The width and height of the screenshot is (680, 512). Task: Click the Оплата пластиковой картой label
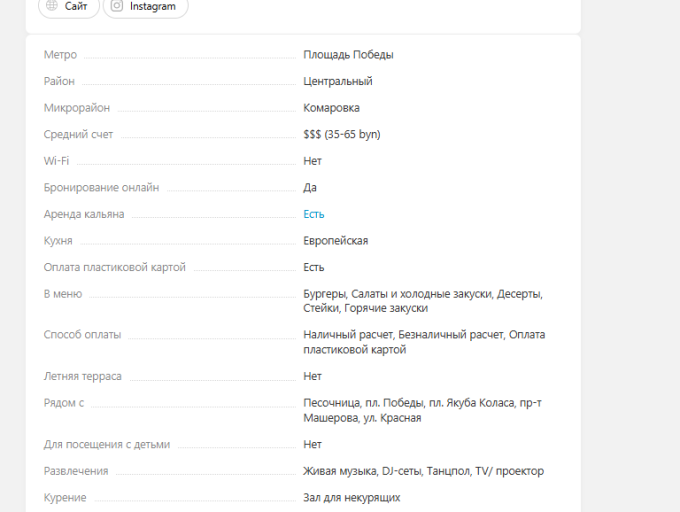pos(114,267)
